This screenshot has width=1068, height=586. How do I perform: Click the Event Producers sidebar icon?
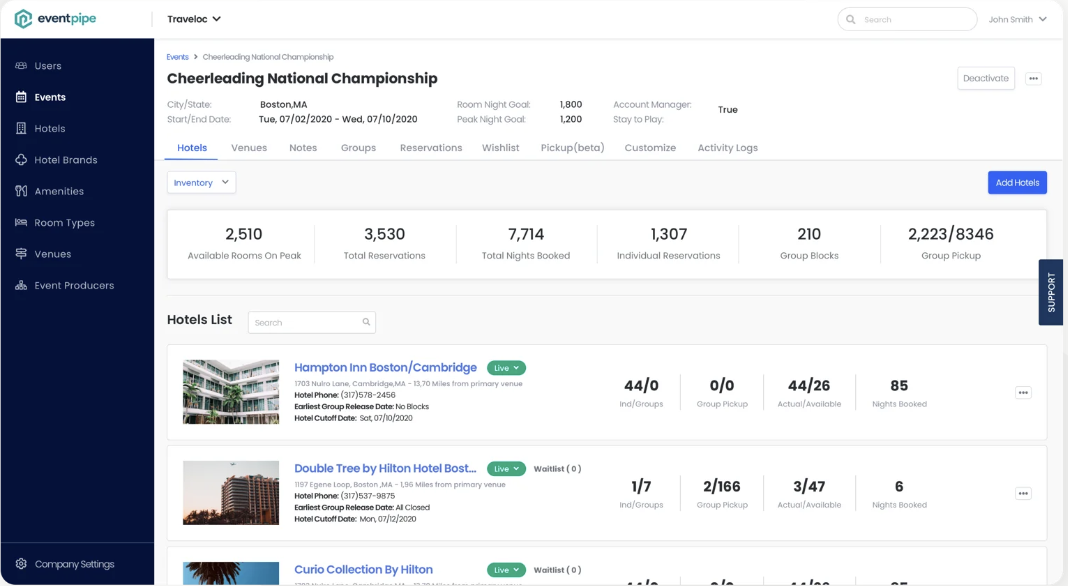(x=21, y=286)
